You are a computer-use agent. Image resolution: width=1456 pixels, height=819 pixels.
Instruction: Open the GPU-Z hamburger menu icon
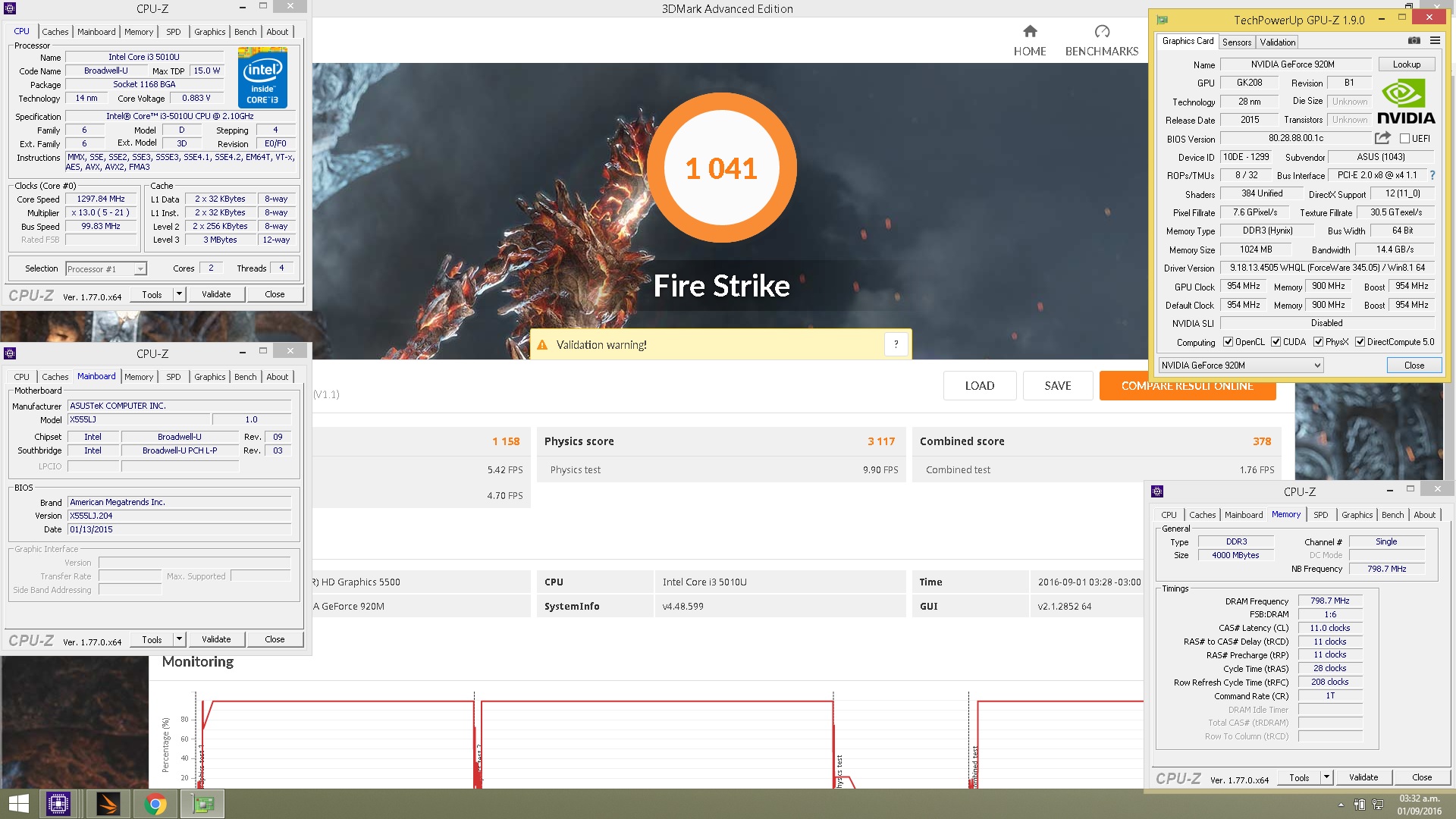(x=1435, y=41)
